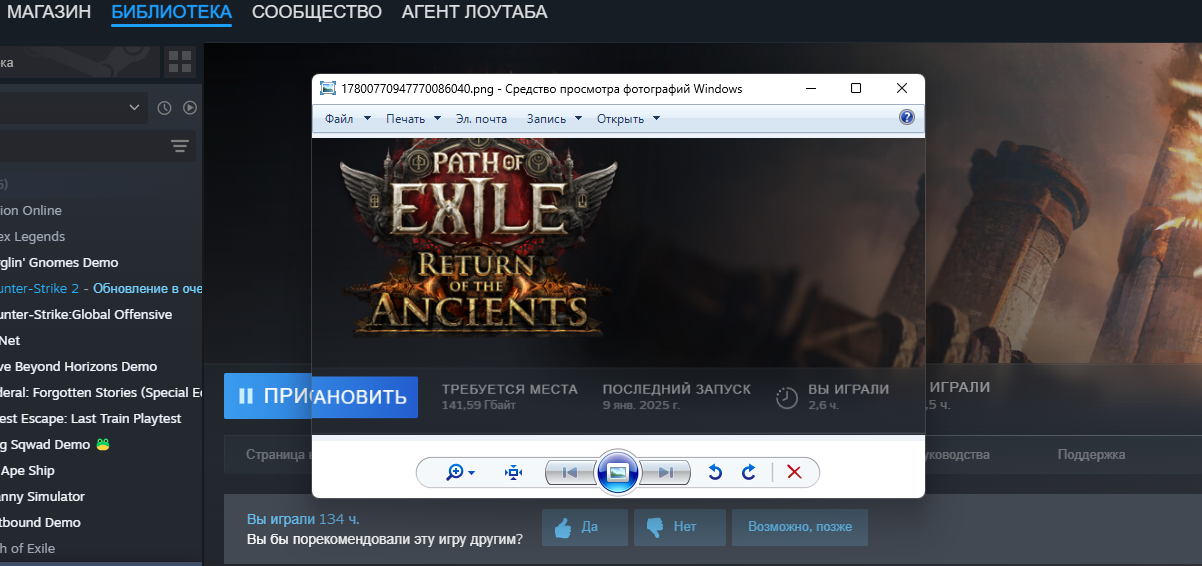Pause the download with the blue Steam button

pyautogui.click(x=268, y=396)
